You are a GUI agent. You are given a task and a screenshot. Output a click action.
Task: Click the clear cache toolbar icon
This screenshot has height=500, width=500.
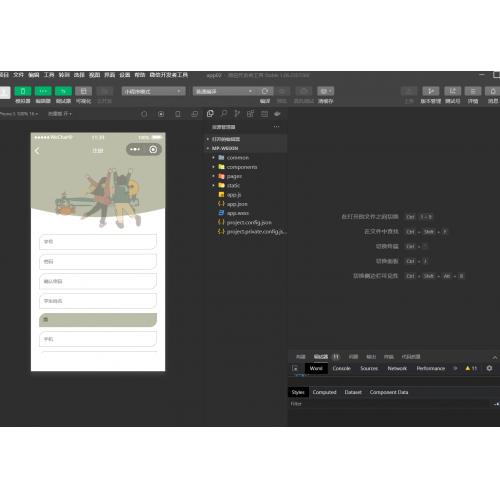[x=326, y=91]
